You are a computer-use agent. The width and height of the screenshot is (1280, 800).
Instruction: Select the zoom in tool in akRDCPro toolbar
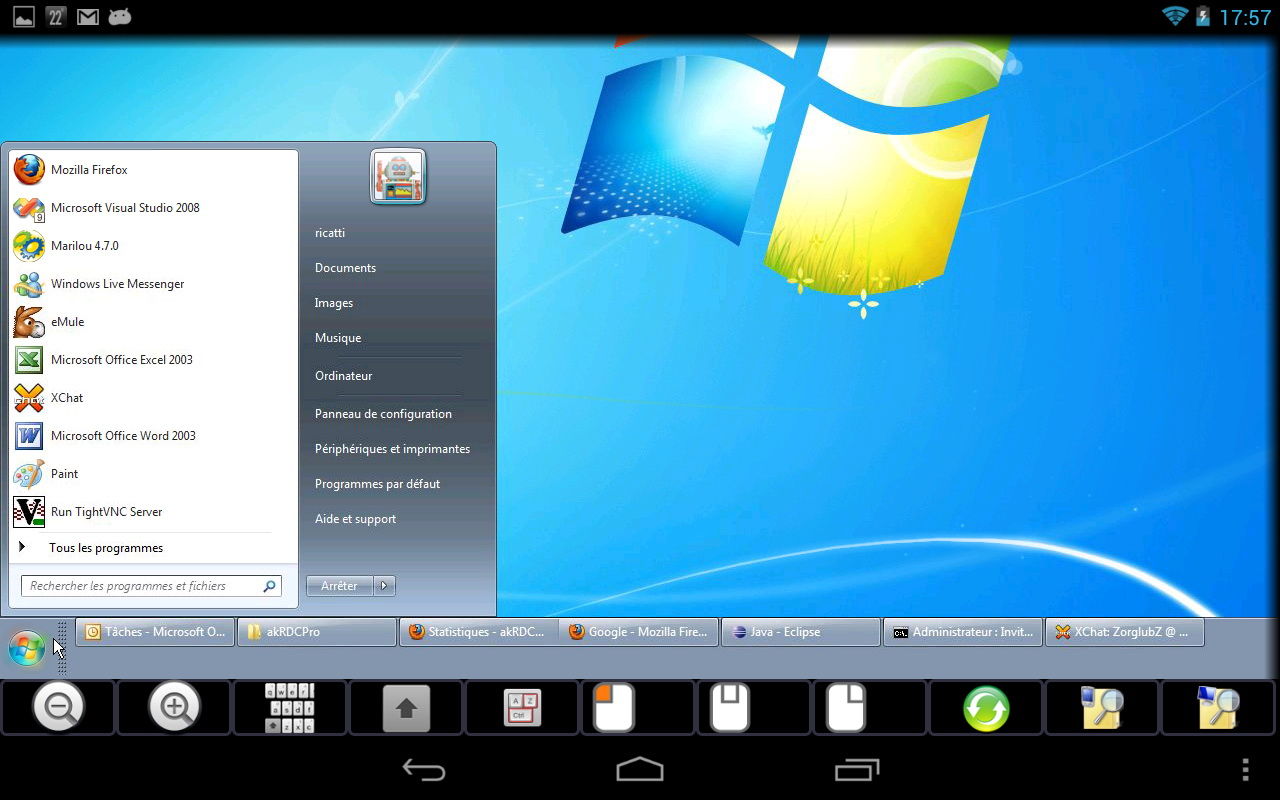174,707
